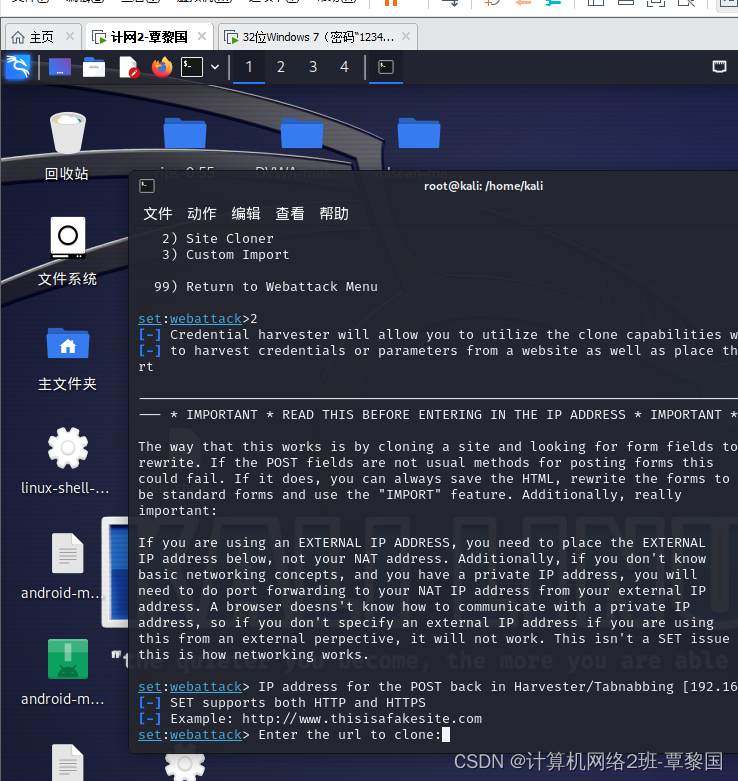Open the terminal emulator panel launcher

click(x=192, y=67)
